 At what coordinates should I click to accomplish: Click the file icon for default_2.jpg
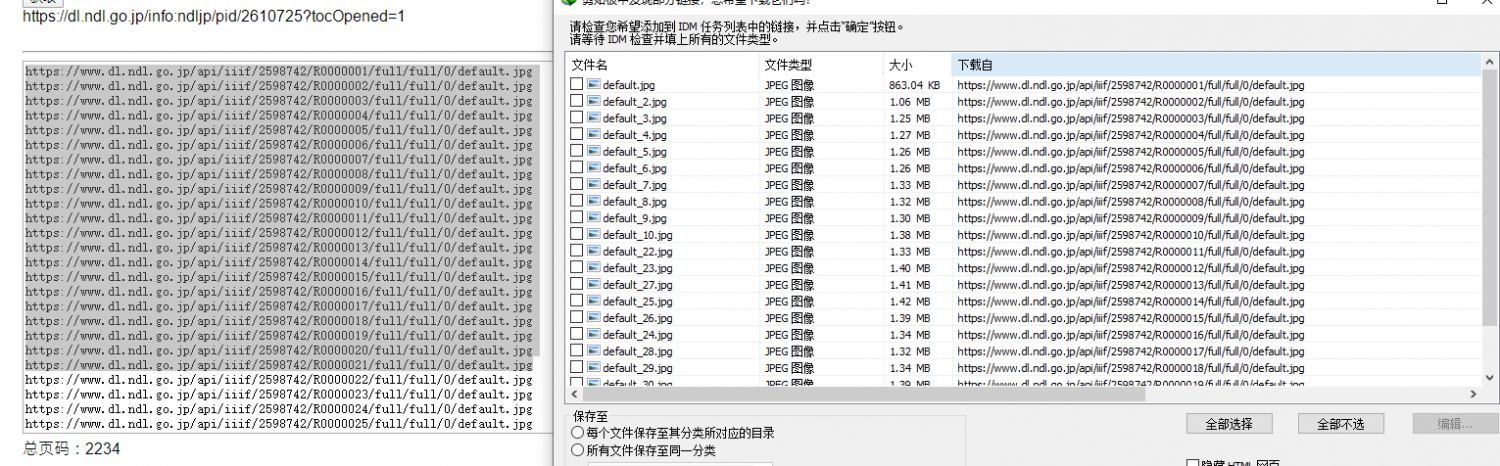[593, 102]
